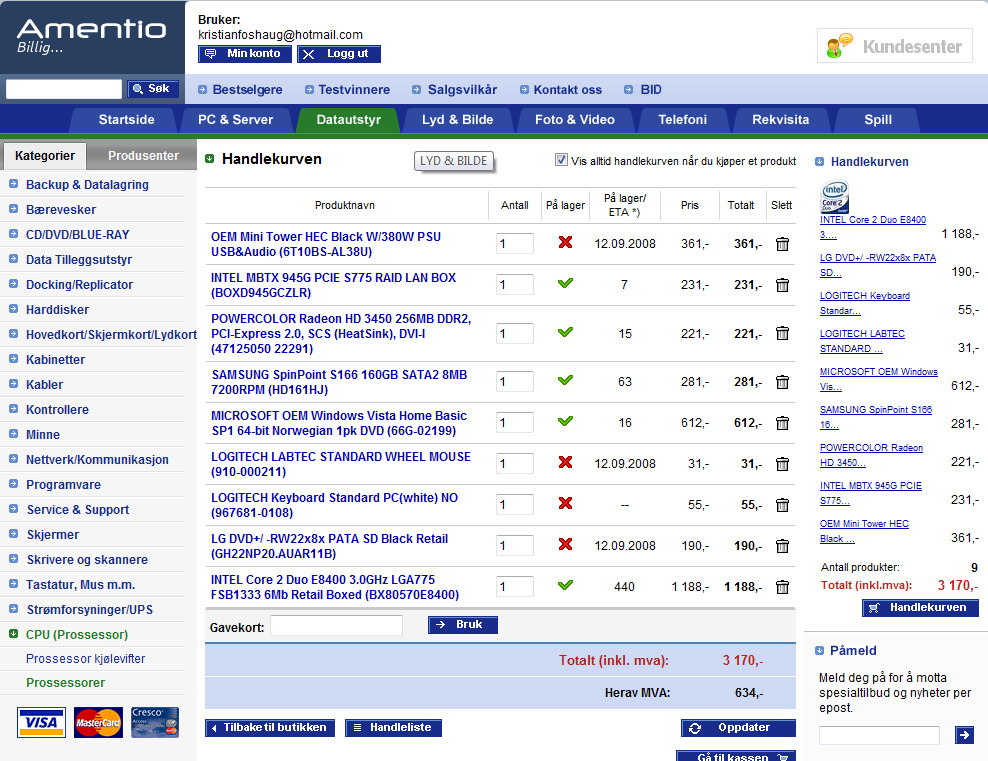
Task: Open cart via sidebar Handlekurven button
Action: [920, 608]
